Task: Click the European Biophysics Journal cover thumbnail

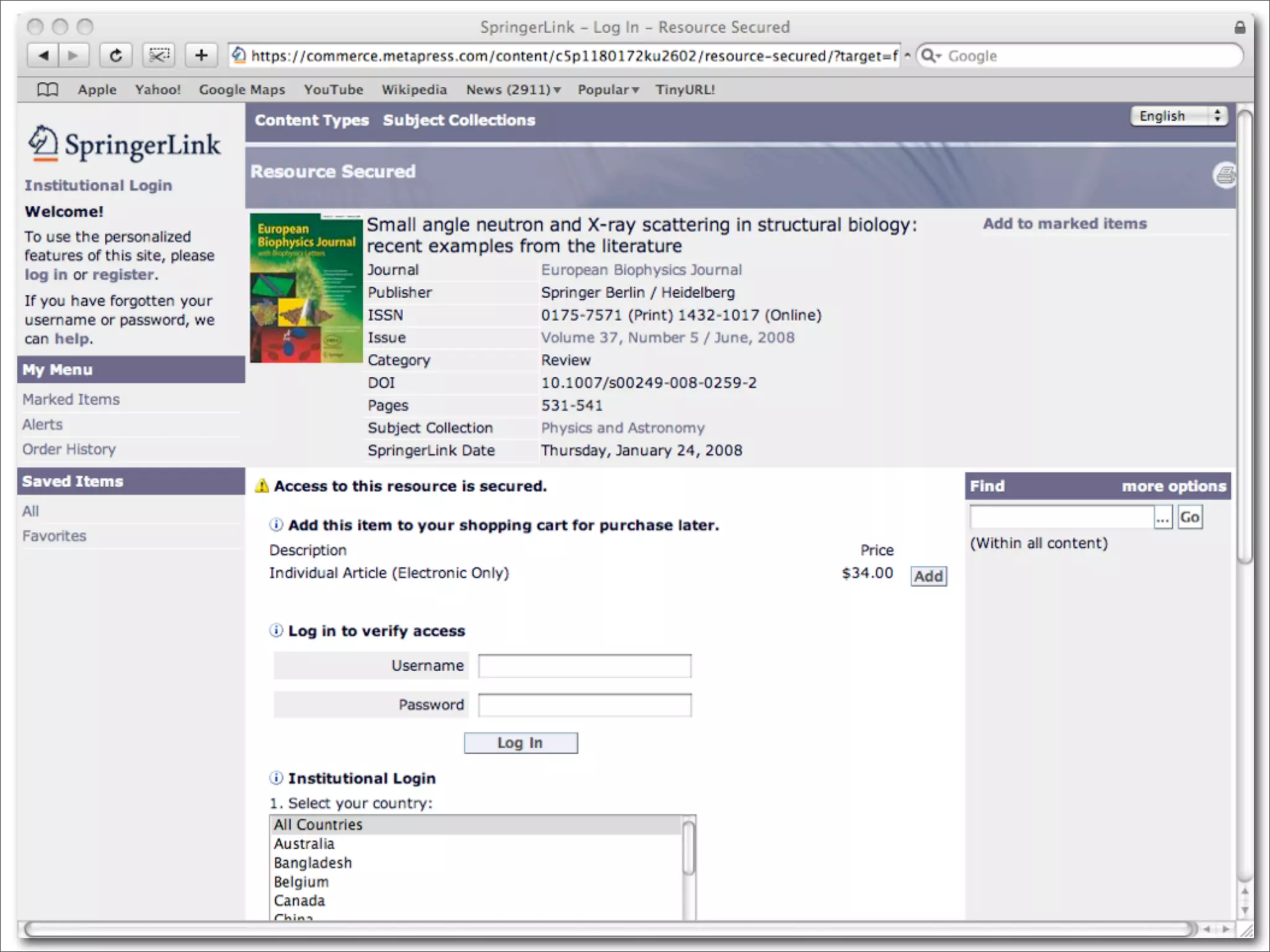Action: (x=306, y=288)
